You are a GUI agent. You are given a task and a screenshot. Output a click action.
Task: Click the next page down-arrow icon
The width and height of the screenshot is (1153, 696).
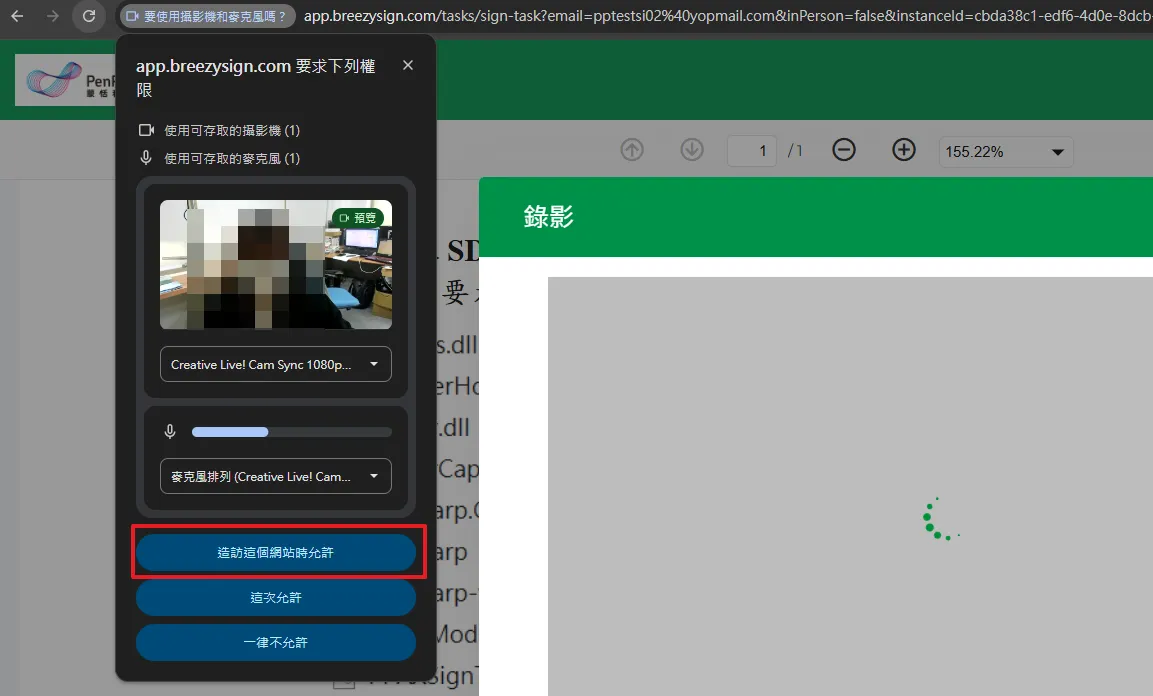[691, 150]
